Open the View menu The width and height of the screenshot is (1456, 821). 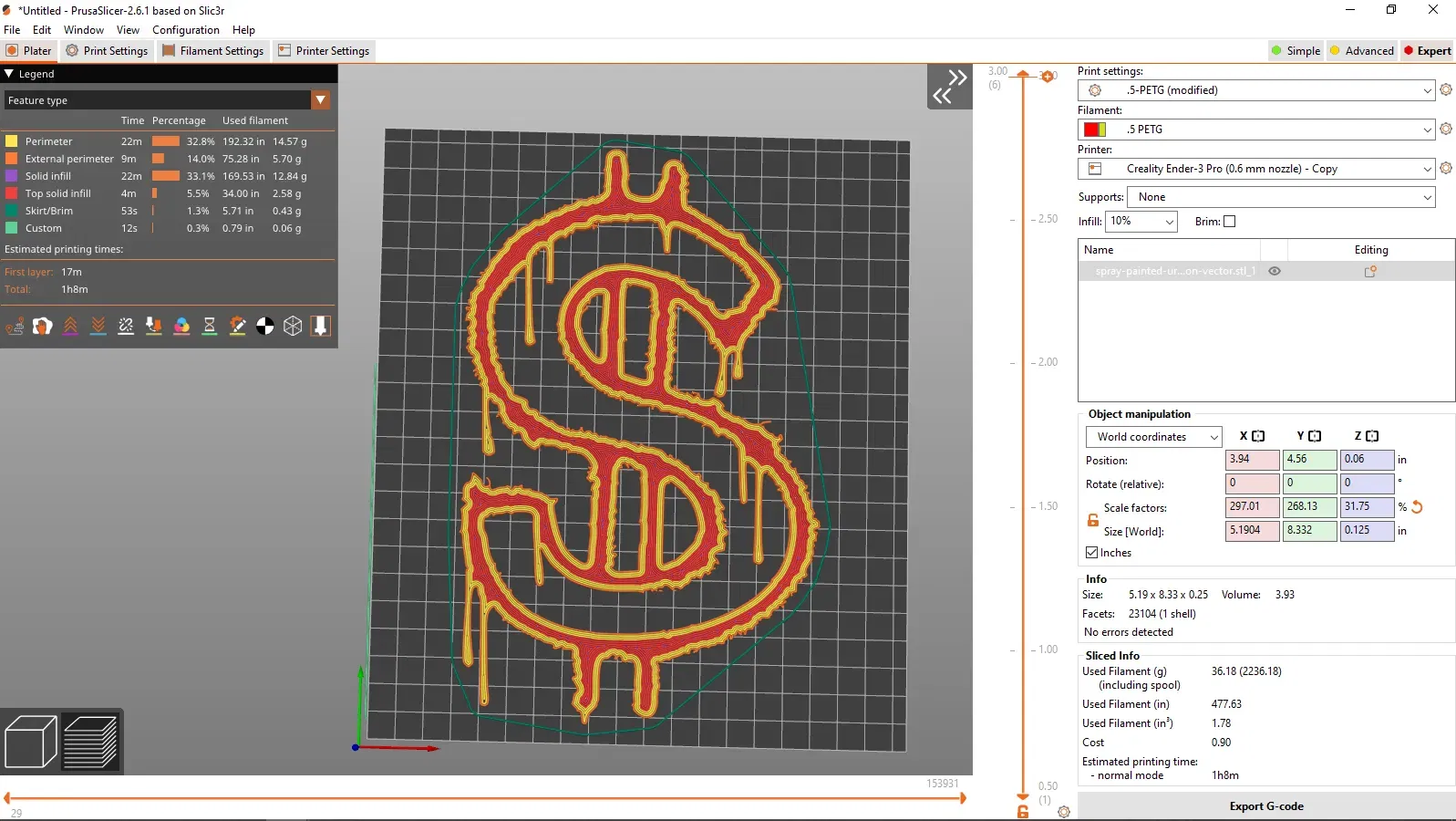pyautogui.click(x=128, y=30)
